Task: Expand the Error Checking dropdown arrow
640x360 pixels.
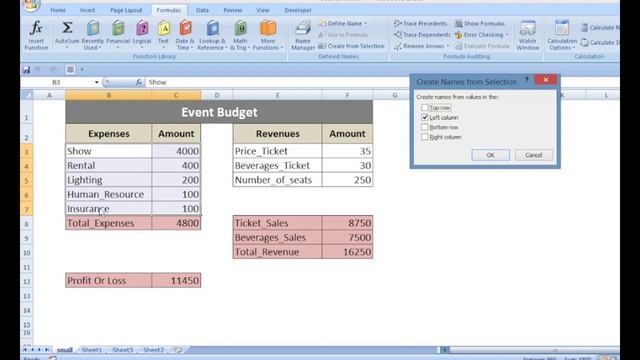Action: [507, 35]
